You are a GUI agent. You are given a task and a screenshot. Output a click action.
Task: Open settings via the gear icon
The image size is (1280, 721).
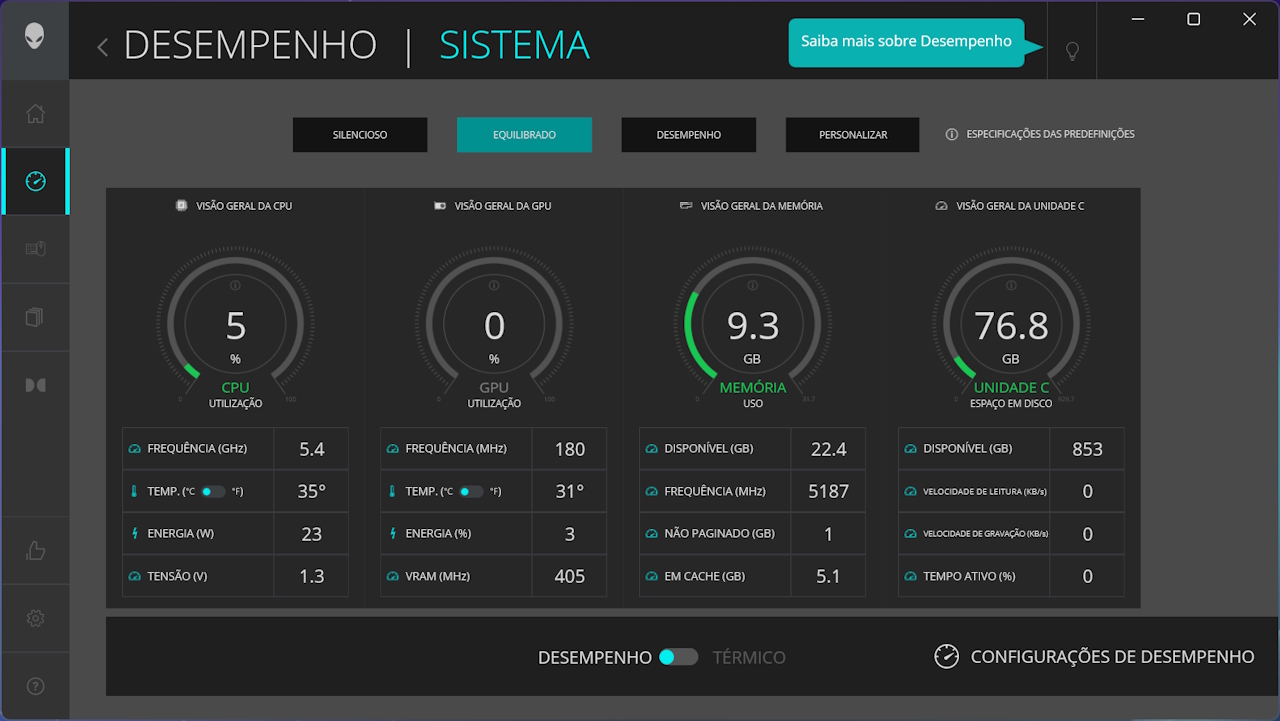coord(35,618)
